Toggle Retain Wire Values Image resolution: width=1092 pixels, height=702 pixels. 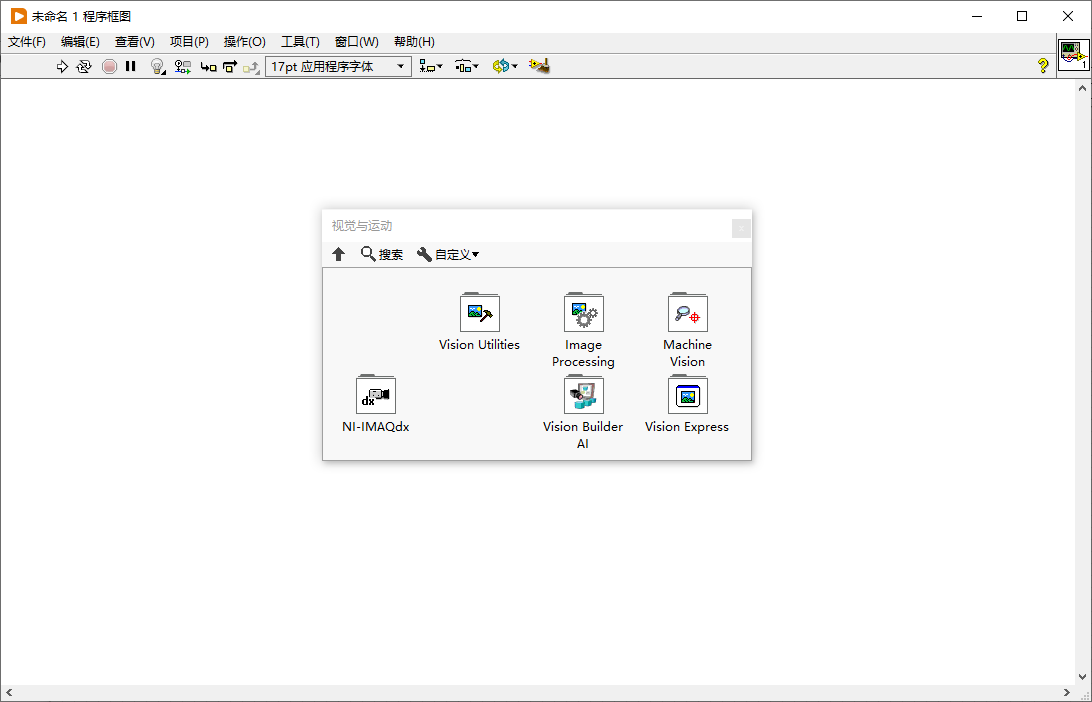[182, 66]
